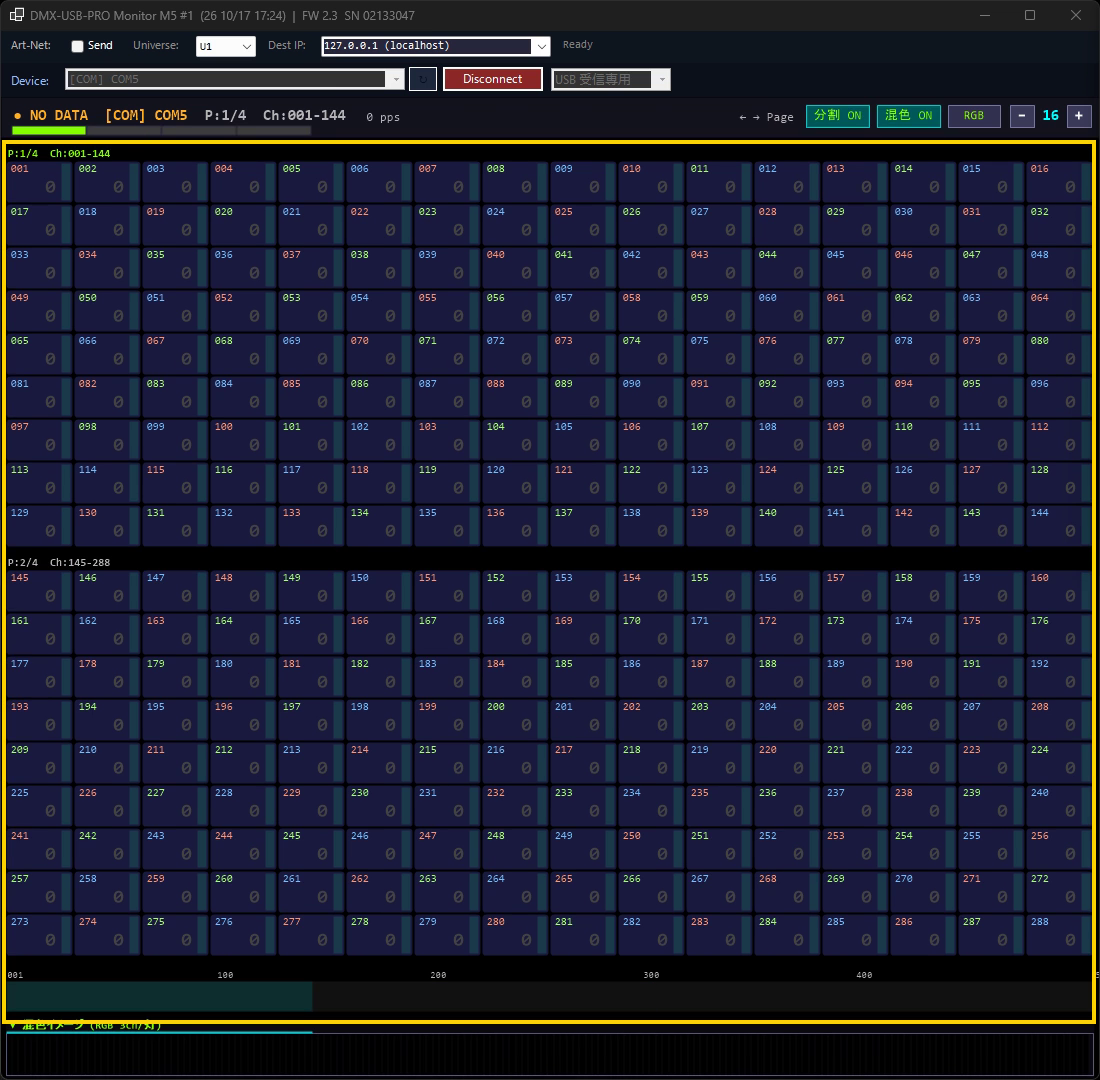Click the channel overview strip below the 300 mark

651,996
